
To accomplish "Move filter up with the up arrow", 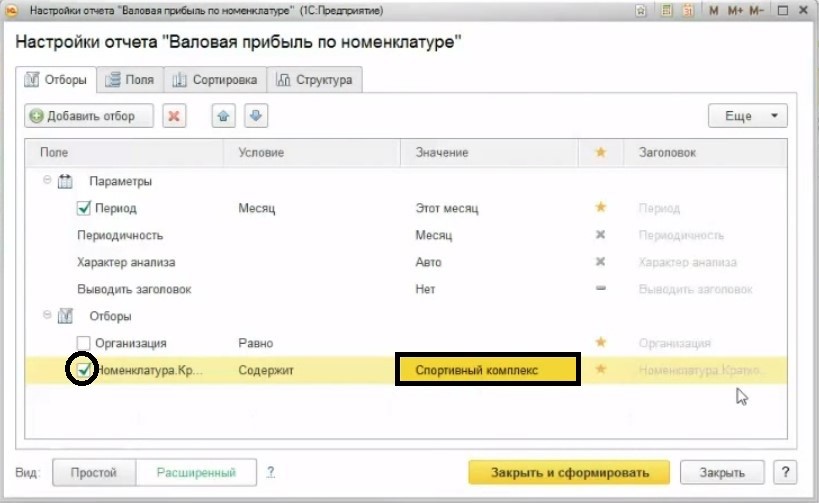I will (x=223, y=116).
